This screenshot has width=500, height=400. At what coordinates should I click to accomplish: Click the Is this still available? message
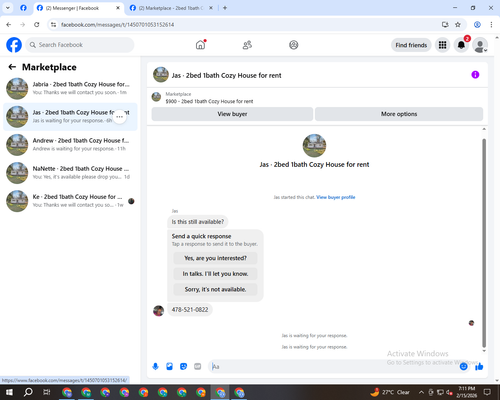tap(198, 222)
